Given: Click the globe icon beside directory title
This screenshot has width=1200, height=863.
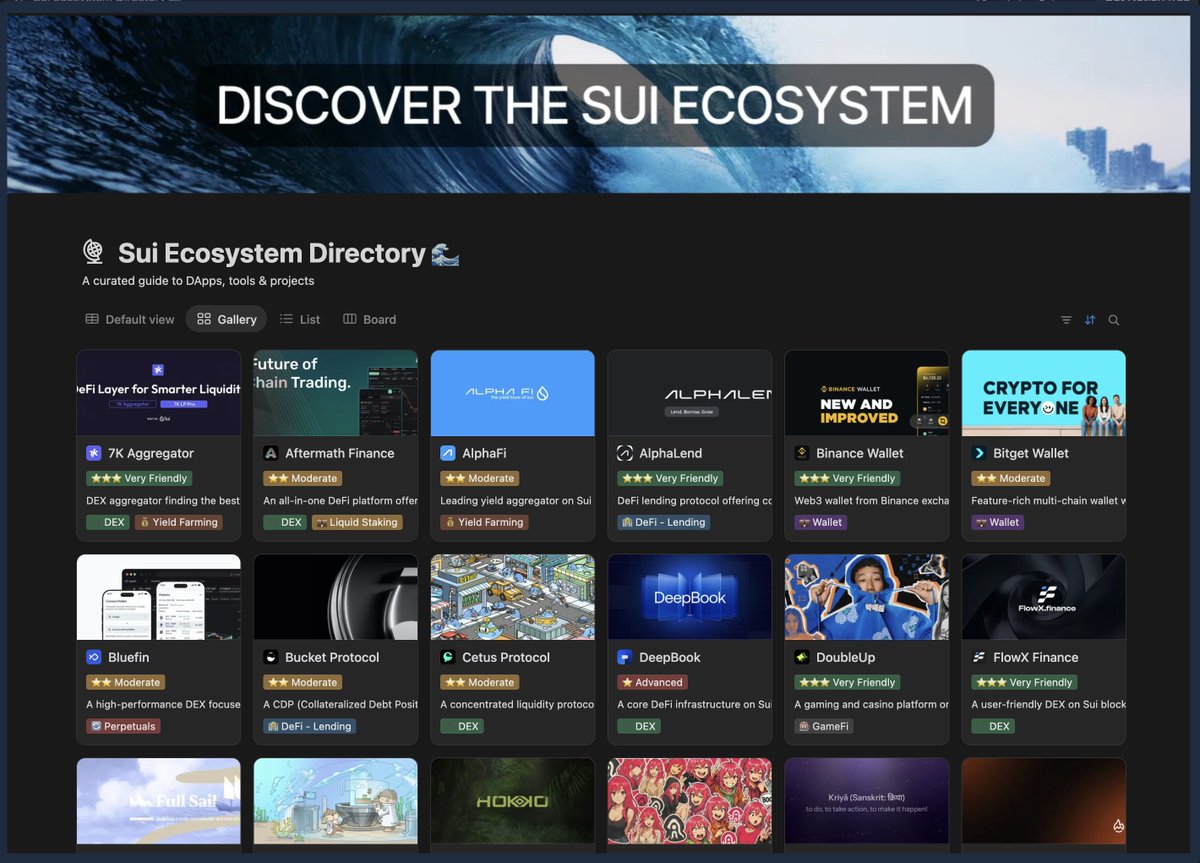Looking at the screenshot, I should (93, 252).
